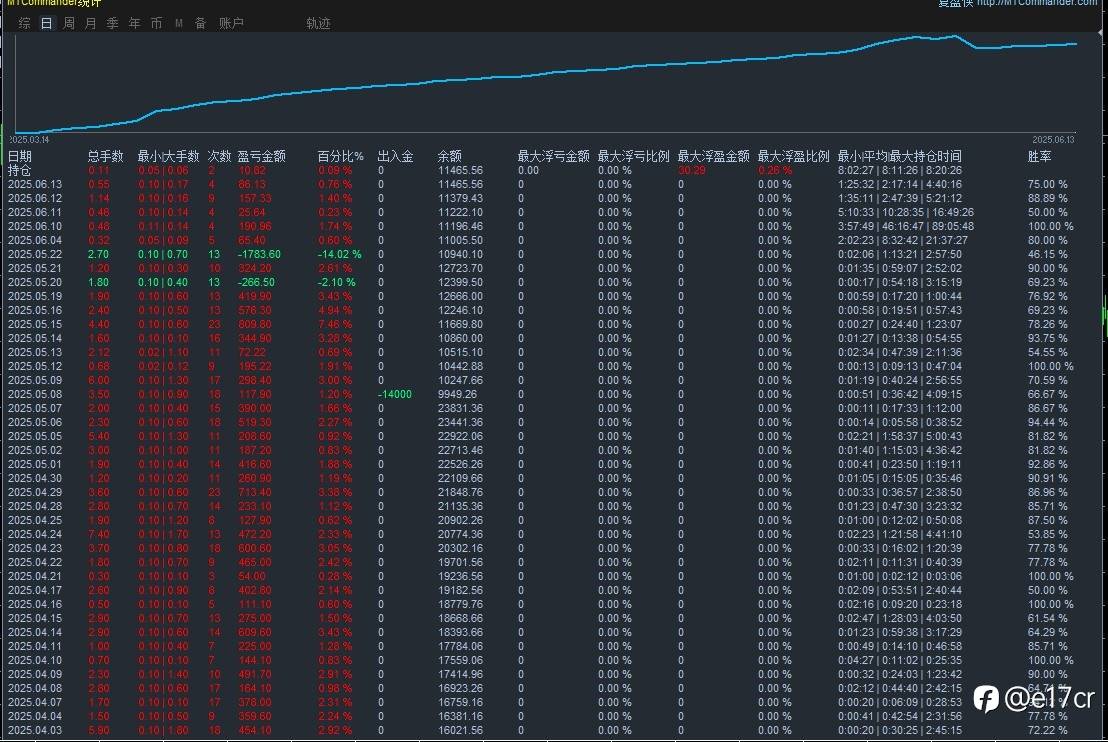Open the 备 tab
The width and height of the screenshot is (1108, 742).
(200, 23)
